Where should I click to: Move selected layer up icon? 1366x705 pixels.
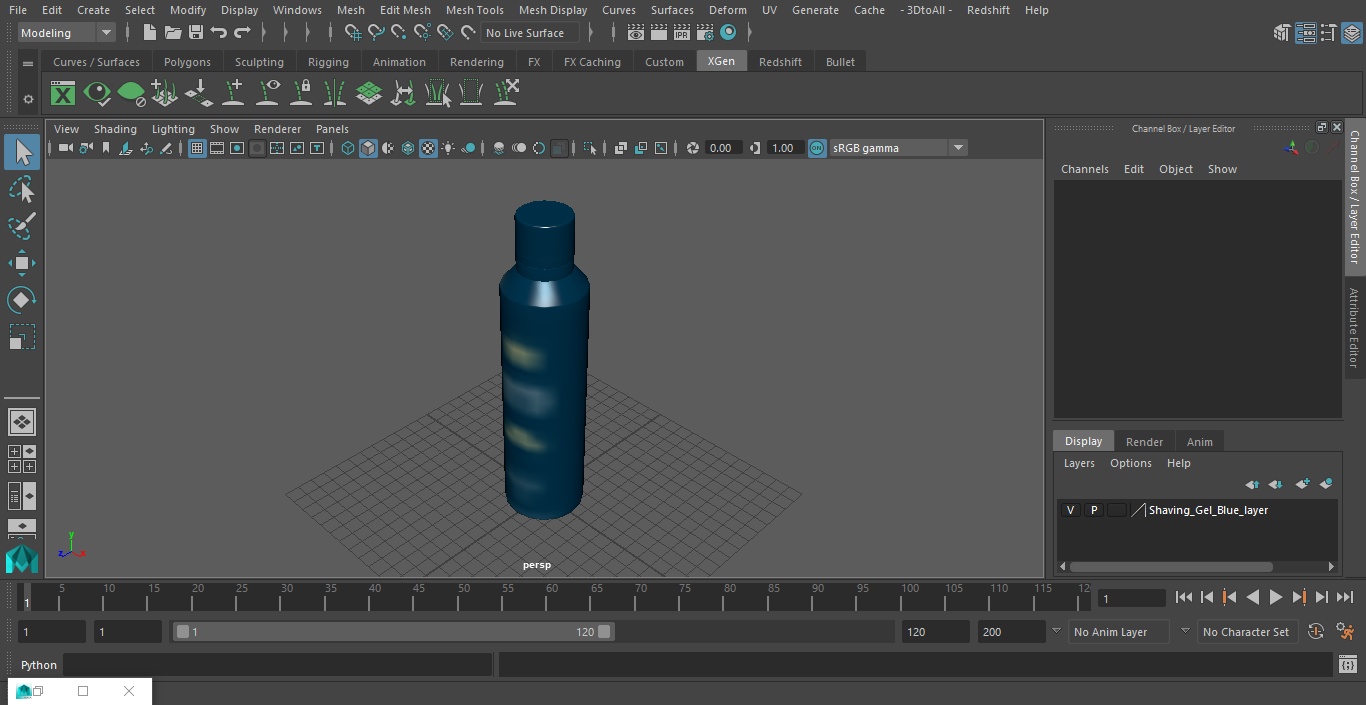[x=1252, y=484]
